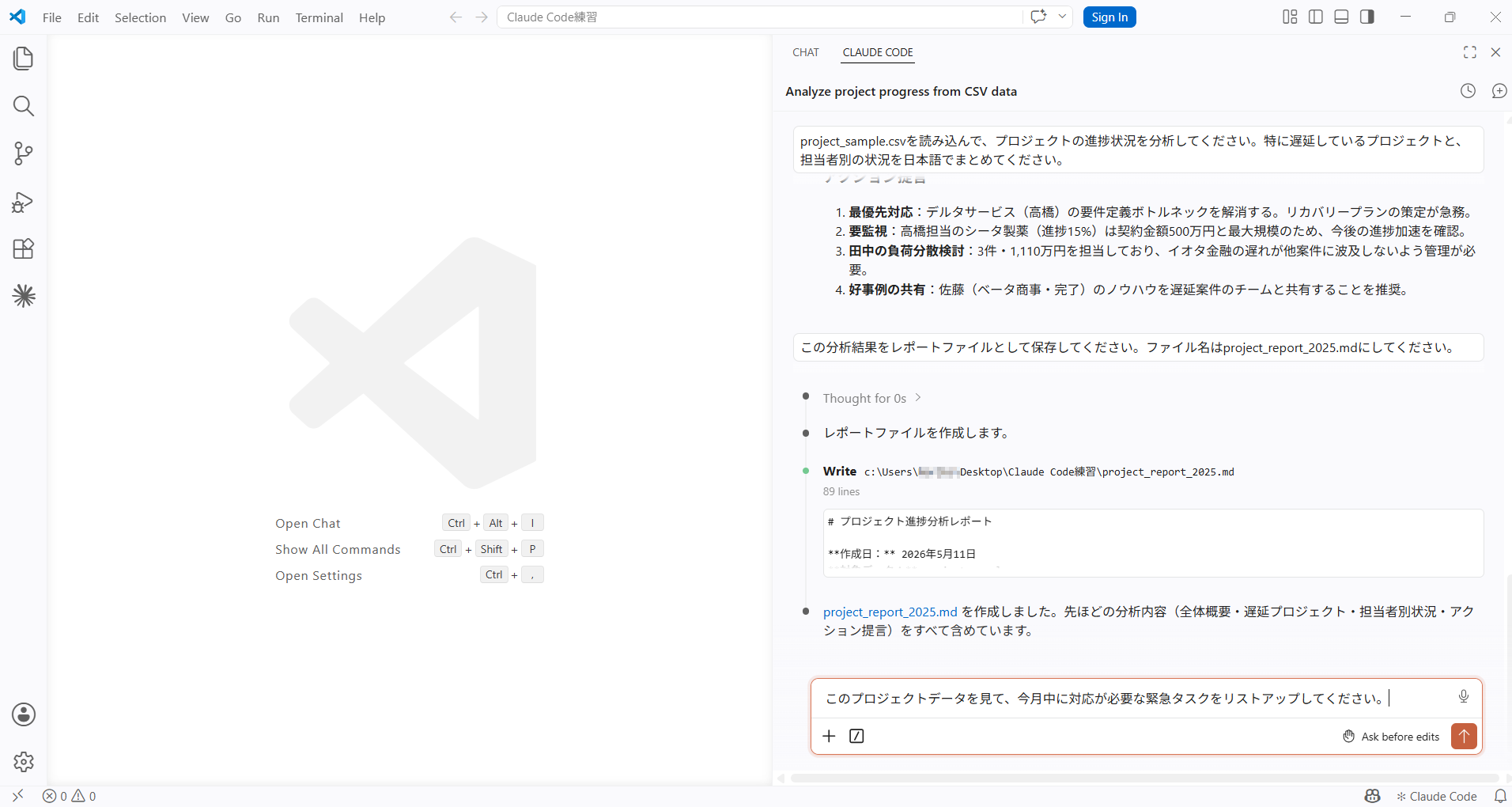The height and width of the screenshot is (807, 1512).
Task: Click the VS Code logo in title bar
Action: pos(17,17)
